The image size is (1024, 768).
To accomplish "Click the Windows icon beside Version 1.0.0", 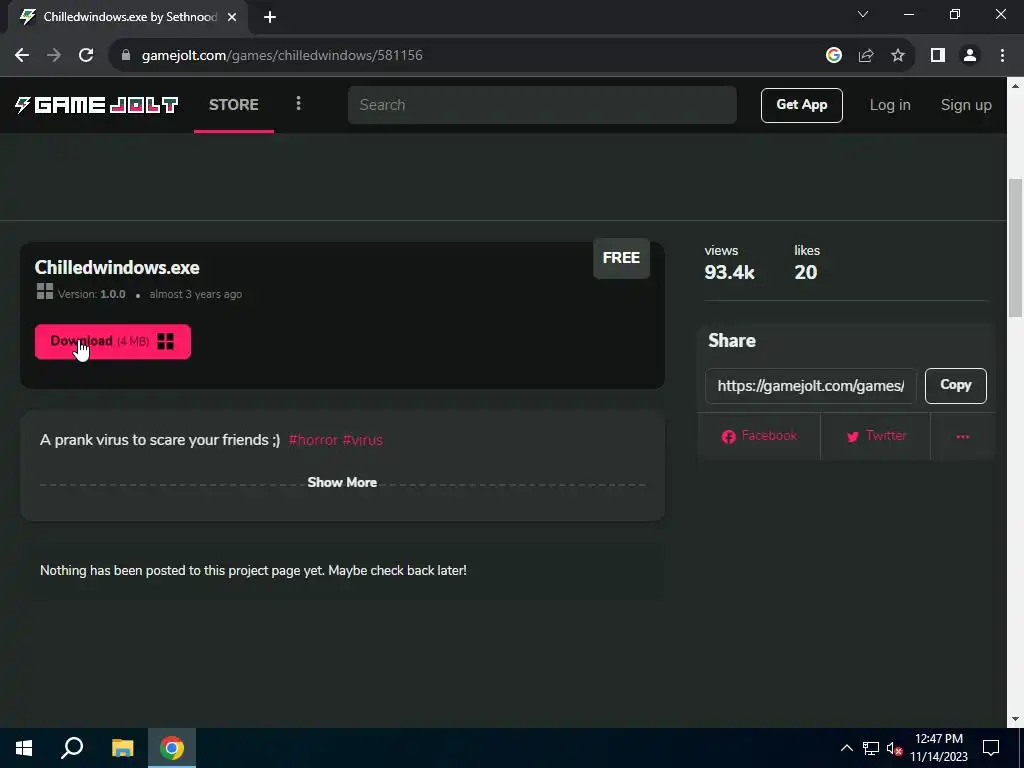I will [x=44, y=291].
